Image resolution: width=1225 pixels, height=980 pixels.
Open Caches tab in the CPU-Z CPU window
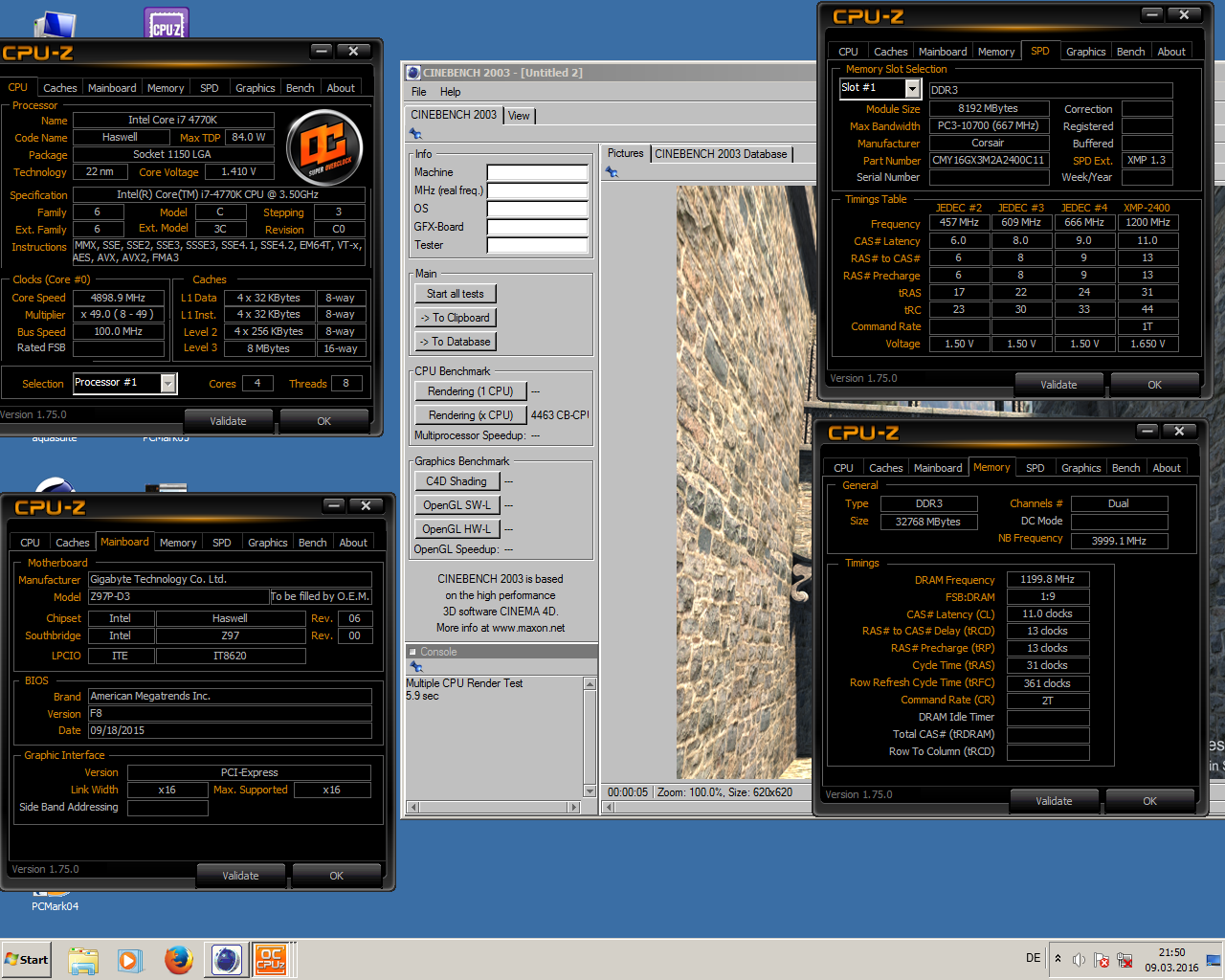point(60,88)
